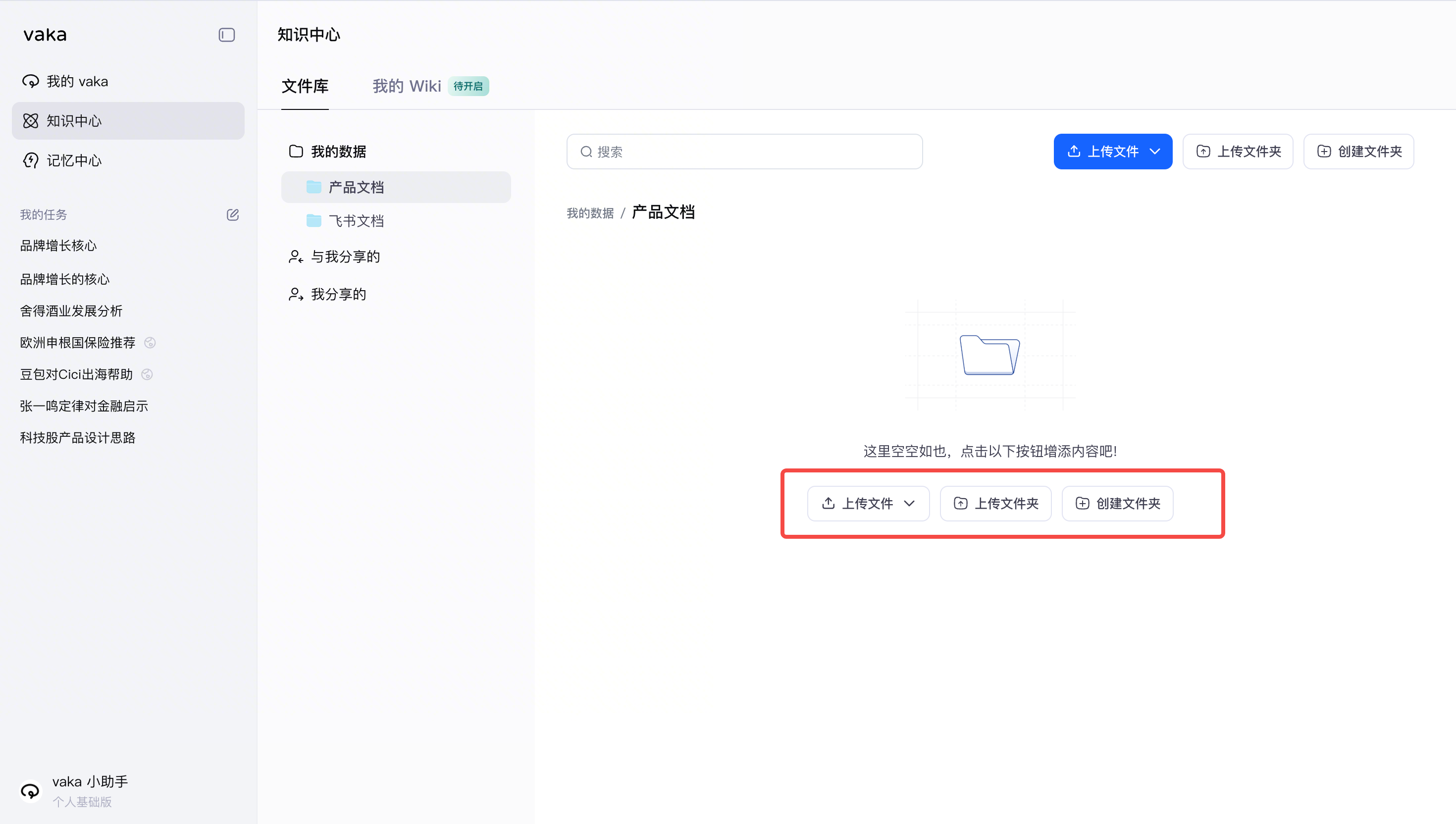The width and height of the screenshot is (1456, 824).
Task: Open task 科技股产品设计思路
Action: [x=78, y=437]
